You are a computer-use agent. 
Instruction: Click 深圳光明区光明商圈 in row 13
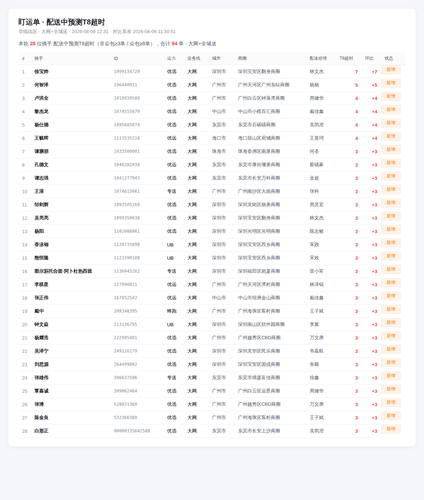tap(259, 231)
